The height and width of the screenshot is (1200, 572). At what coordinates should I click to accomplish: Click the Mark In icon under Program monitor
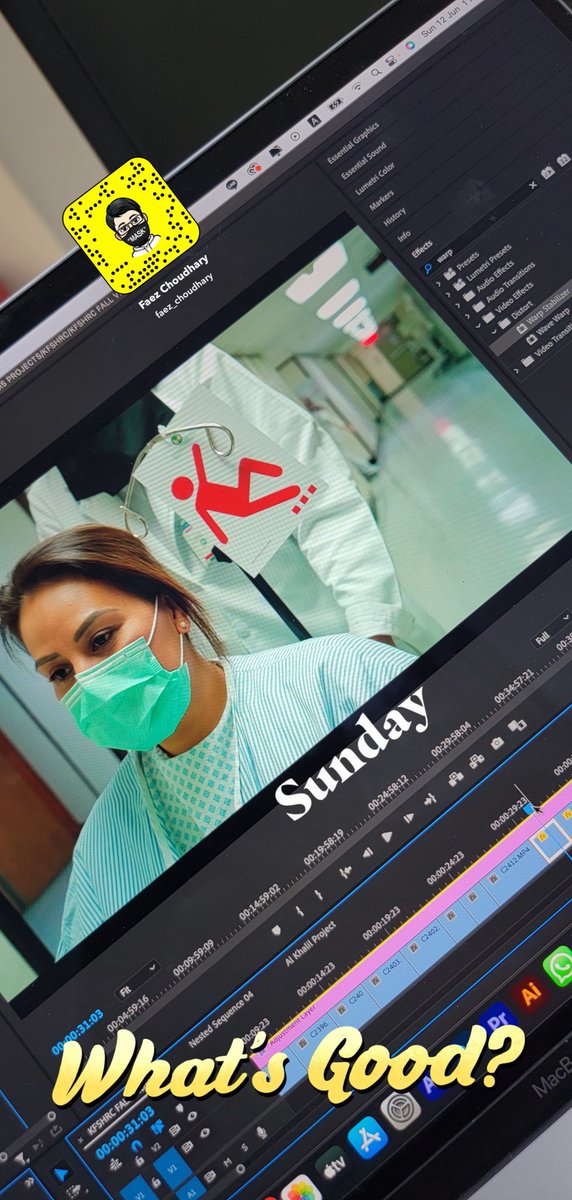pyautogui.click(x=299, y=911)
